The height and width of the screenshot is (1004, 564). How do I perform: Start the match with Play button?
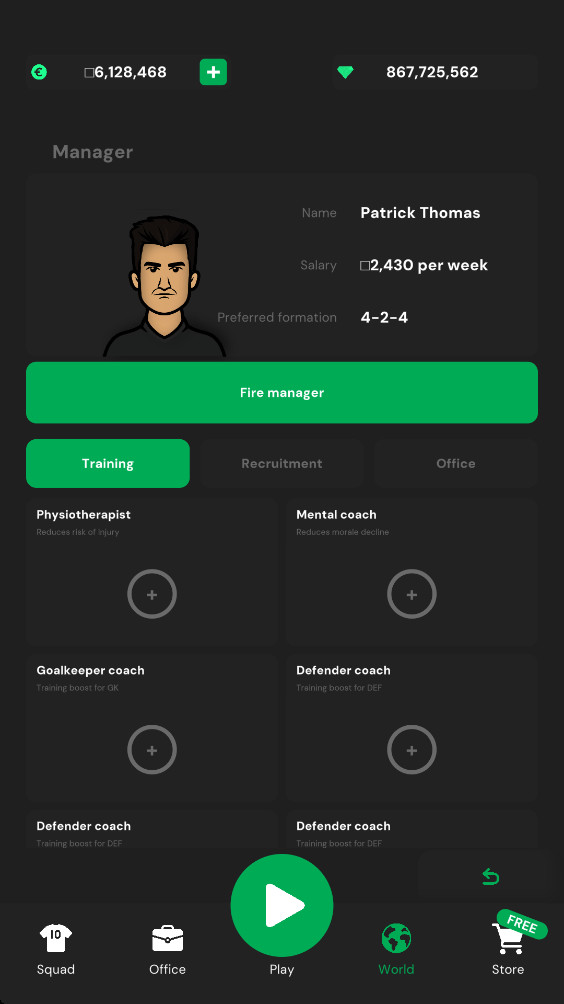click(282, 905)
